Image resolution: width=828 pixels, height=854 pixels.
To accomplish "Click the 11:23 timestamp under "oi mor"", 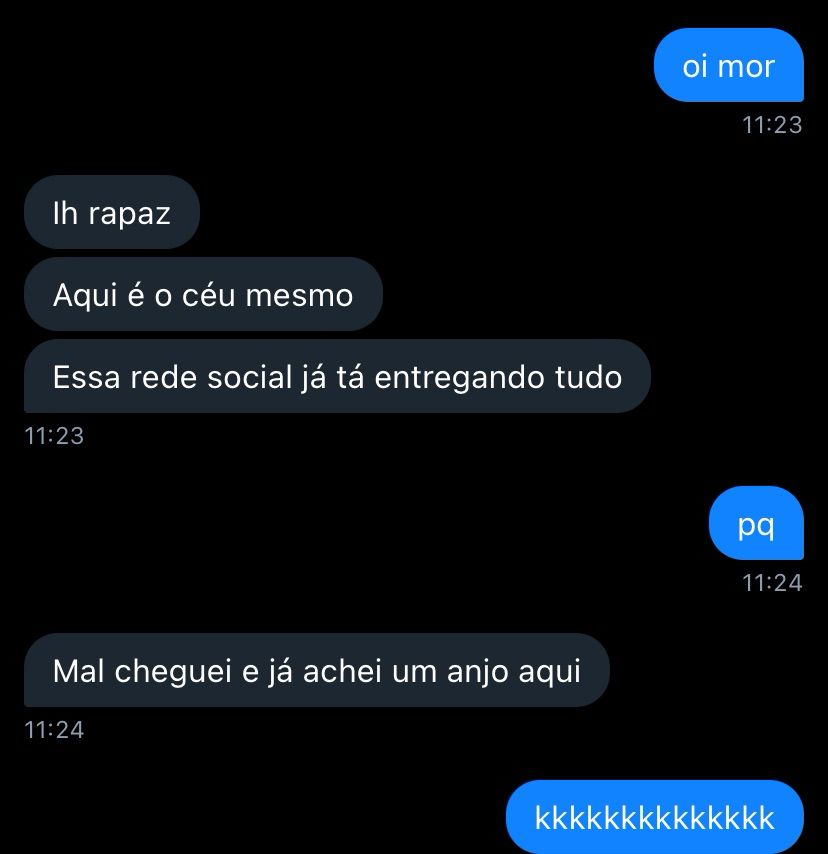I will (x=772, y=125).
